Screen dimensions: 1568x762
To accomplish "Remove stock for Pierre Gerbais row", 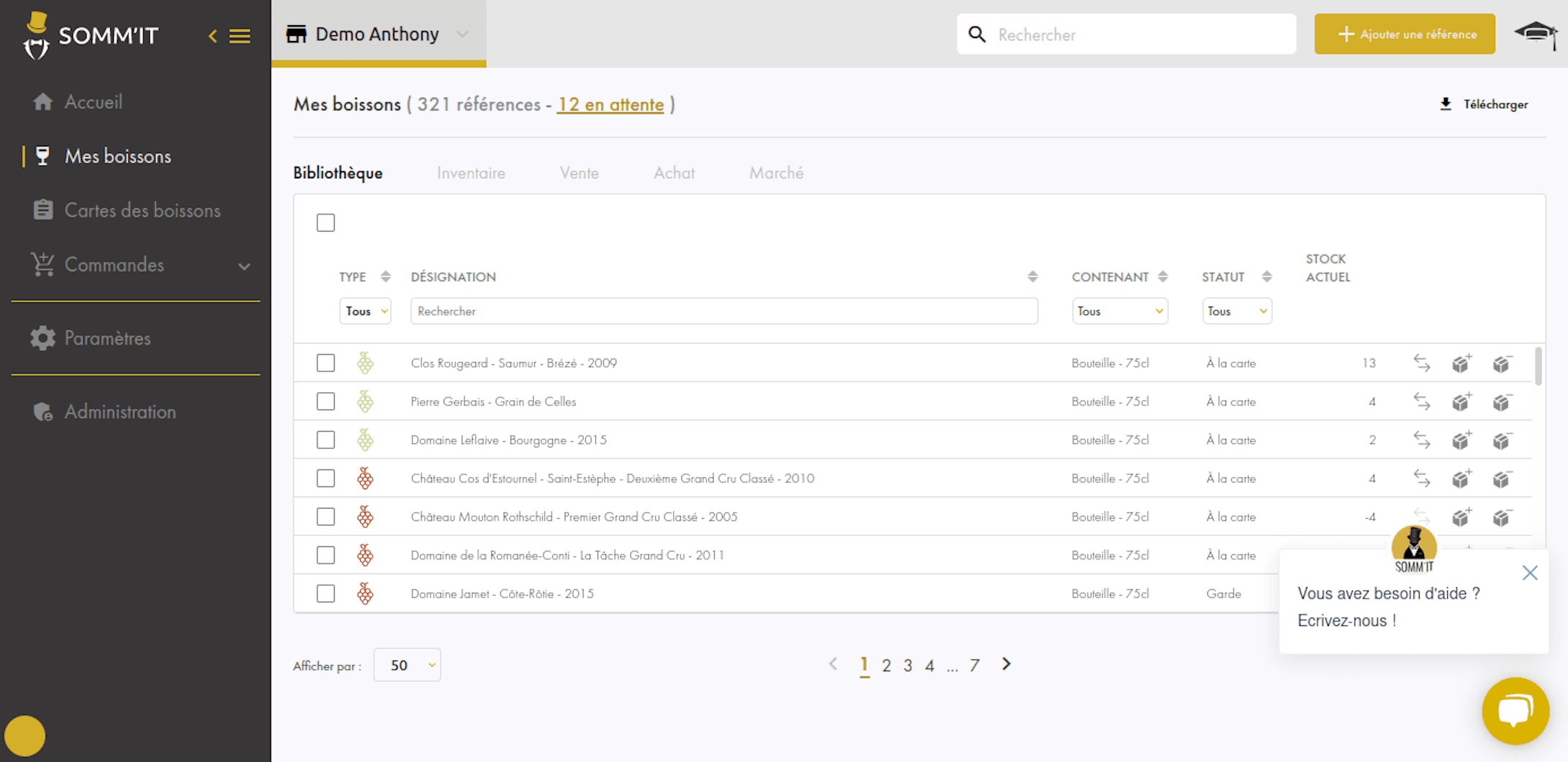I will coord(1502,402).
